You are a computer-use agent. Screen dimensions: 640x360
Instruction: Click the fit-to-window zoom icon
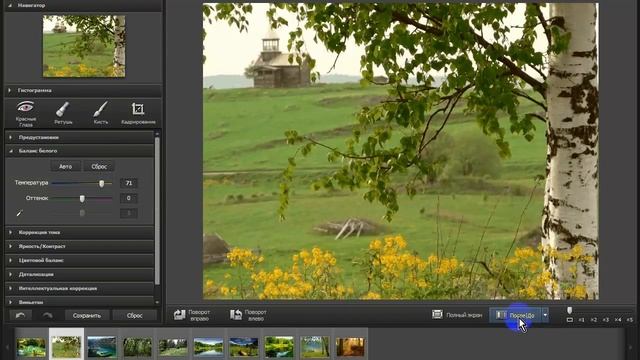[x=570, y=320]
